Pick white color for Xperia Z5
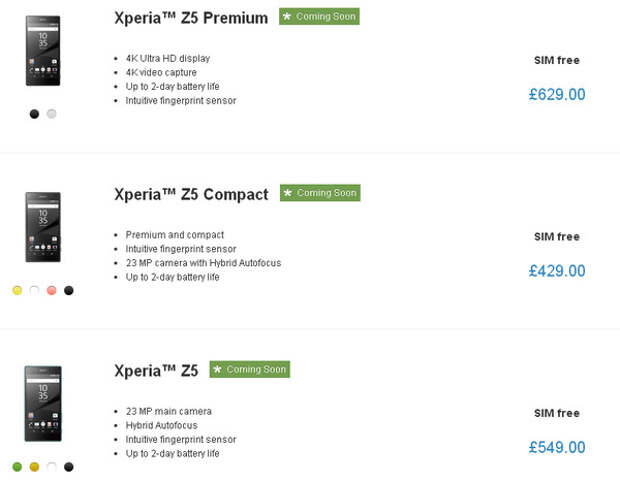620x481 pixels. (51, 467)
